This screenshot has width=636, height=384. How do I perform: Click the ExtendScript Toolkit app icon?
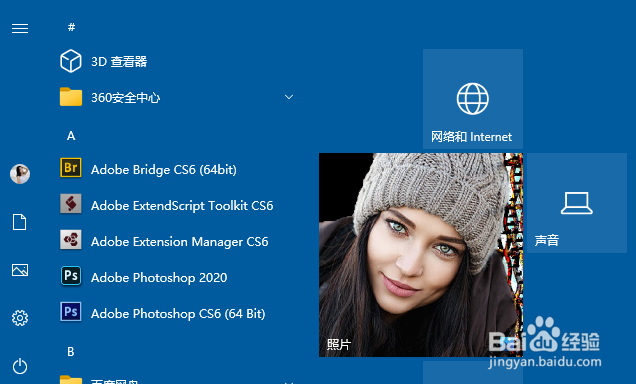coord(71,204)
